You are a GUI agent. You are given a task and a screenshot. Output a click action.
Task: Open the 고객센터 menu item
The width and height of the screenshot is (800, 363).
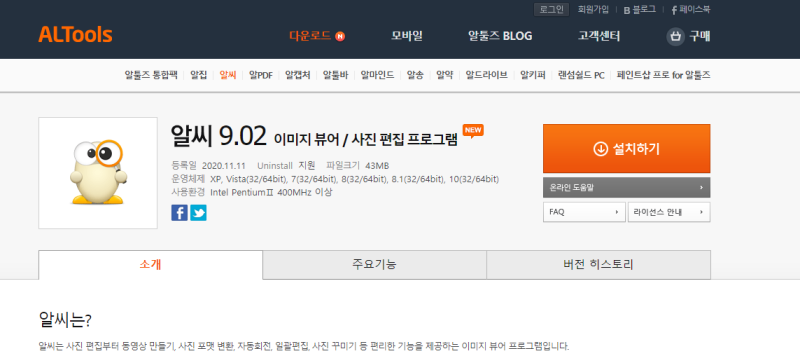[599, 36]
